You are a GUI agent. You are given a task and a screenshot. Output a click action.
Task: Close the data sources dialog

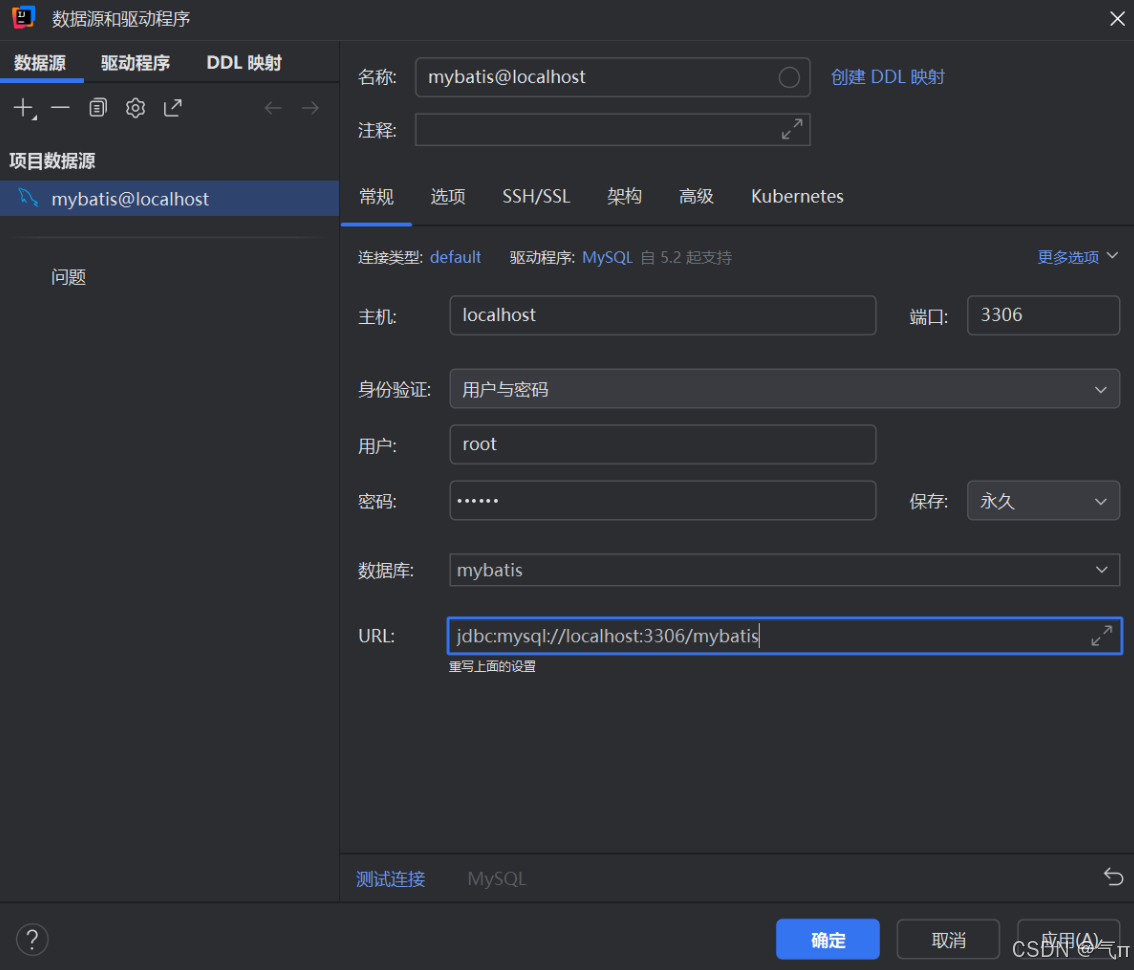[x=1117, y=19]
